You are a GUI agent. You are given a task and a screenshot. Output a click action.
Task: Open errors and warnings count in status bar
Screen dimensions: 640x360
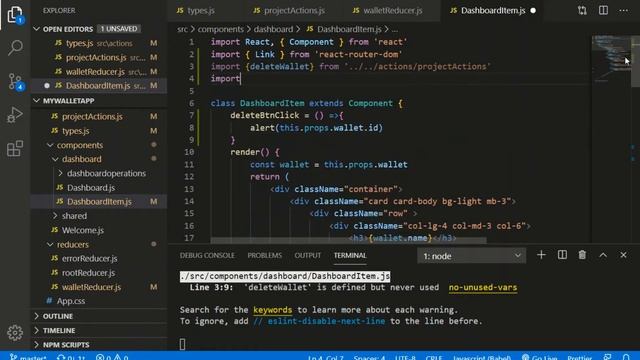tap(112, 357)
